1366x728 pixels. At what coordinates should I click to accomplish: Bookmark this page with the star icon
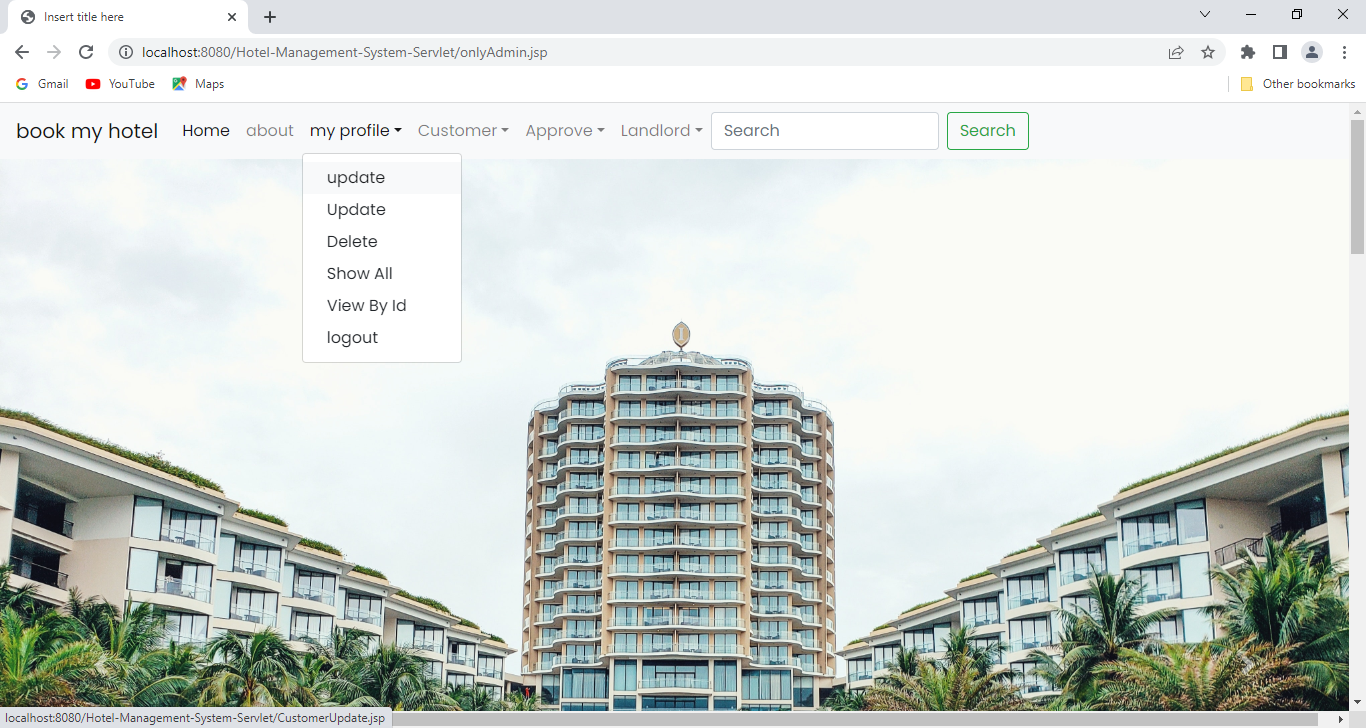[x=1208, y=52]
